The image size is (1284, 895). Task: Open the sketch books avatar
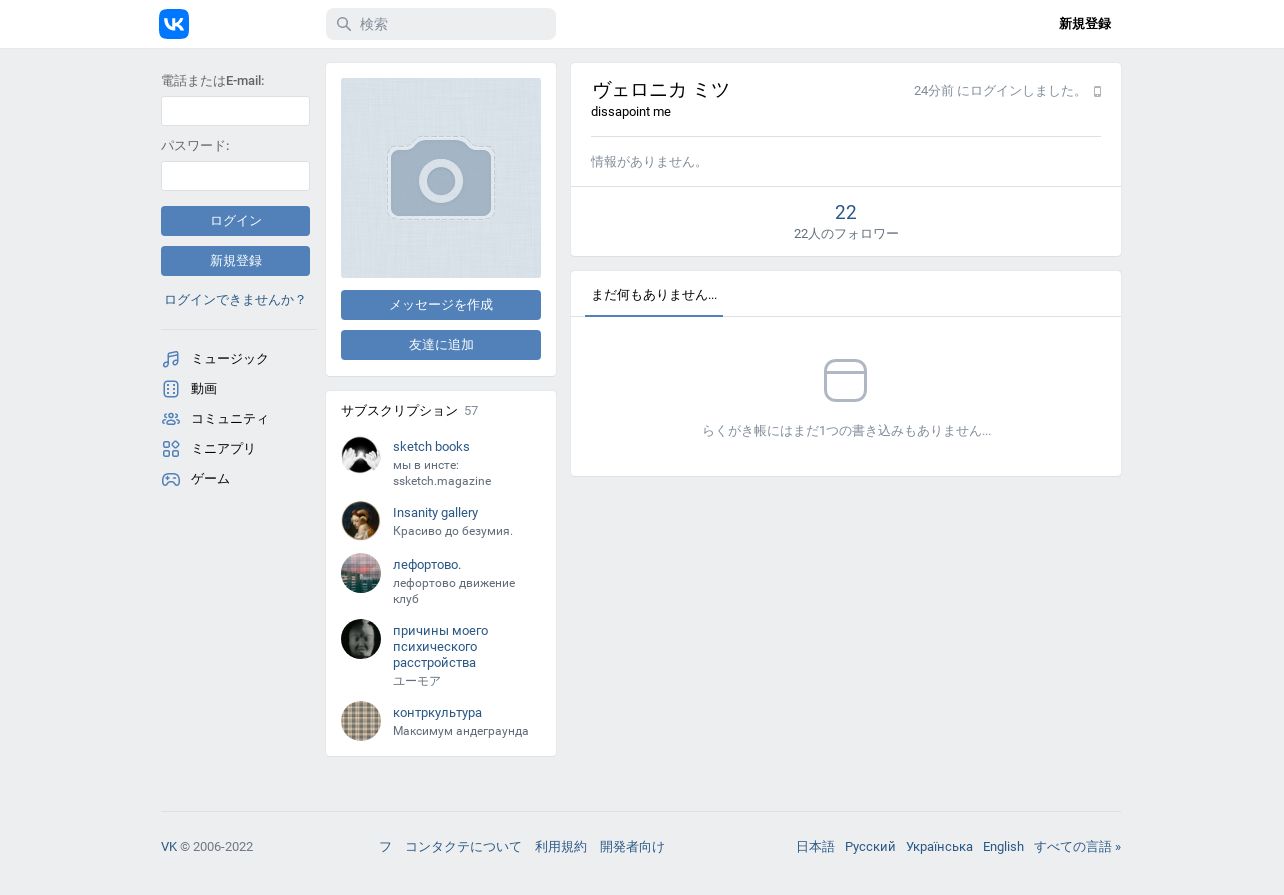[361, 455]
